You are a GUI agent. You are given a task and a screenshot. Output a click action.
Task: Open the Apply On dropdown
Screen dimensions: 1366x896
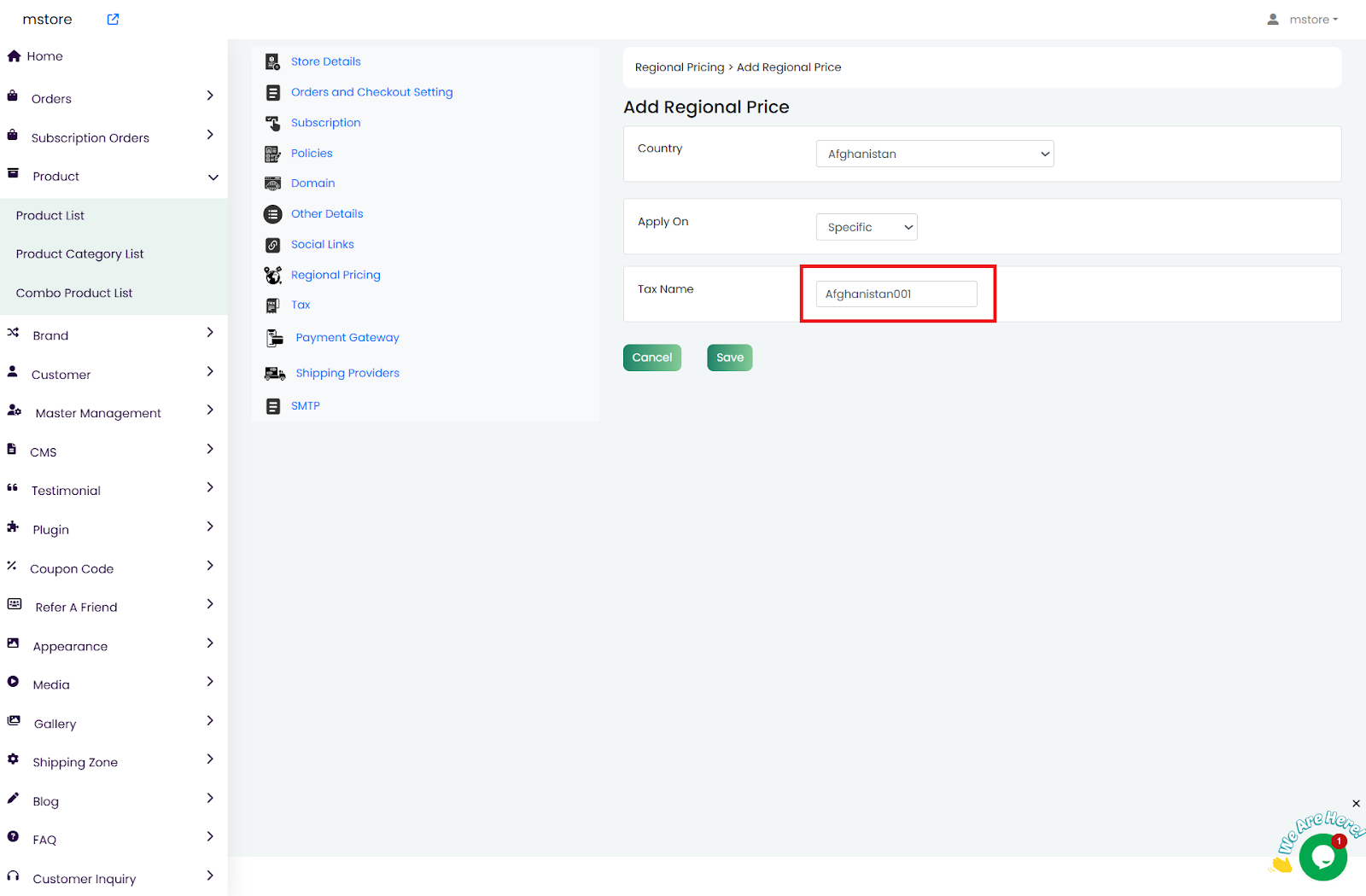866,227
